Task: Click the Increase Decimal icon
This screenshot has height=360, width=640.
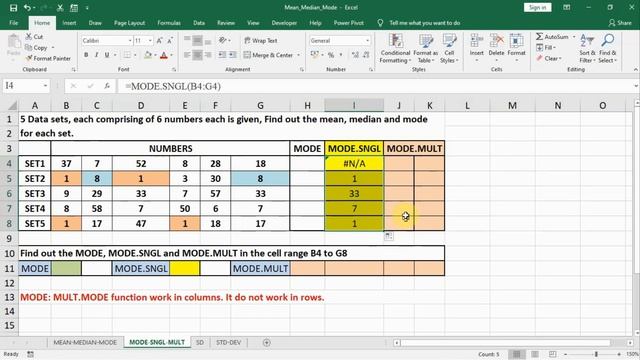Action: pos(355,55)
